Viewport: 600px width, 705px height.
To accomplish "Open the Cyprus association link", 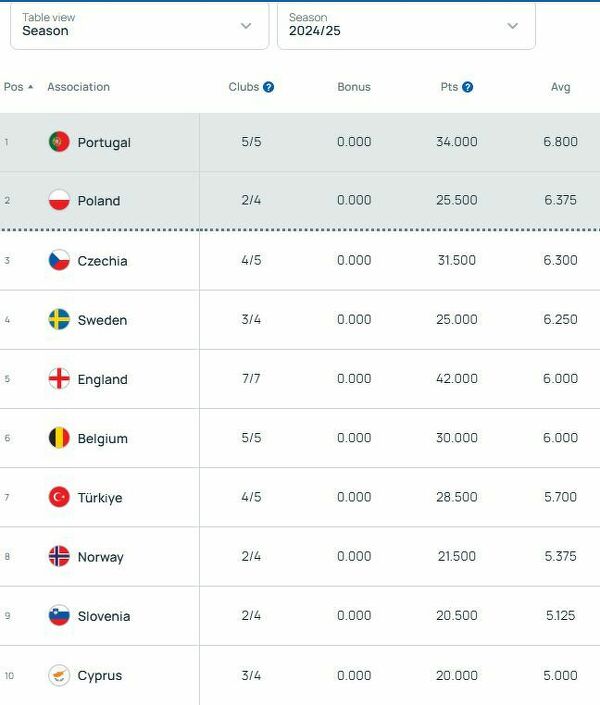I will (x=100, y=675).
